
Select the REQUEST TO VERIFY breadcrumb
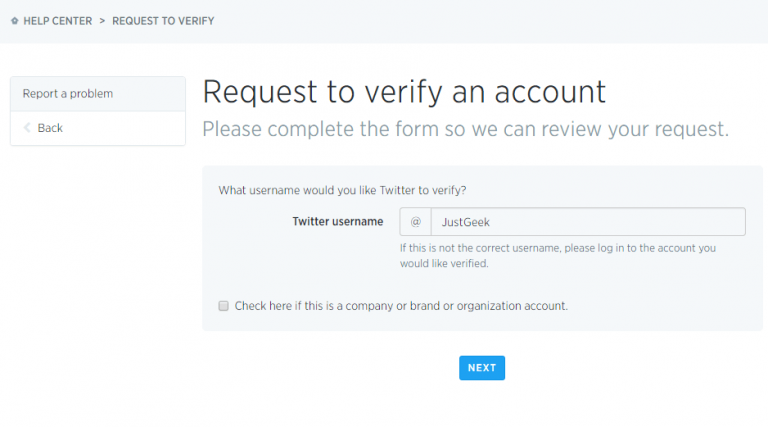[x=163, y=21]
